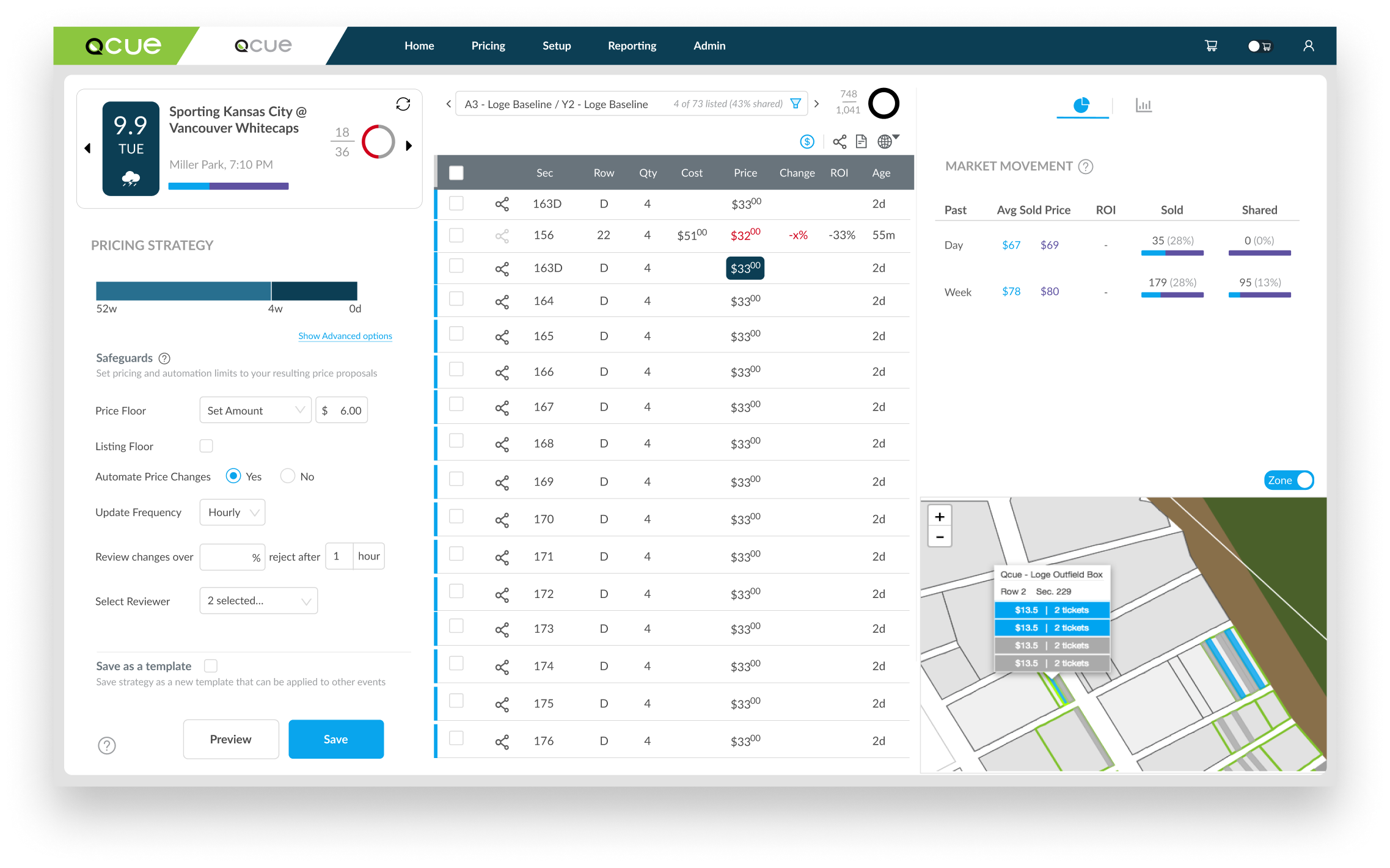1390x868 pixels.
Task: Open the Pricing menu
Action: tap(488, 46)
